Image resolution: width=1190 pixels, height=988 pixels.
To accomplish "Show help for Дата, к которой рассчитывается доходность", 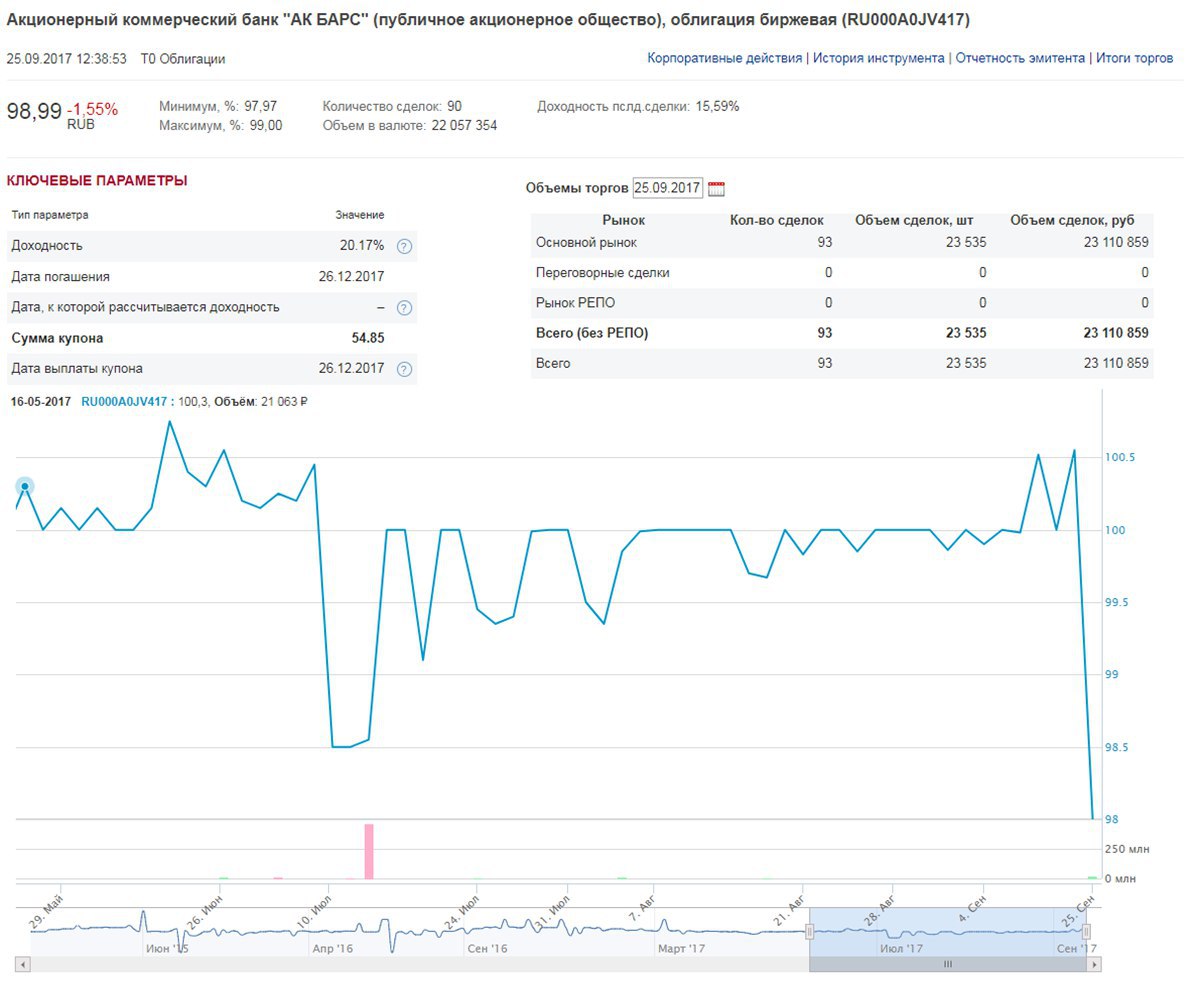I will pyautogui.click(x=405, y=307).
